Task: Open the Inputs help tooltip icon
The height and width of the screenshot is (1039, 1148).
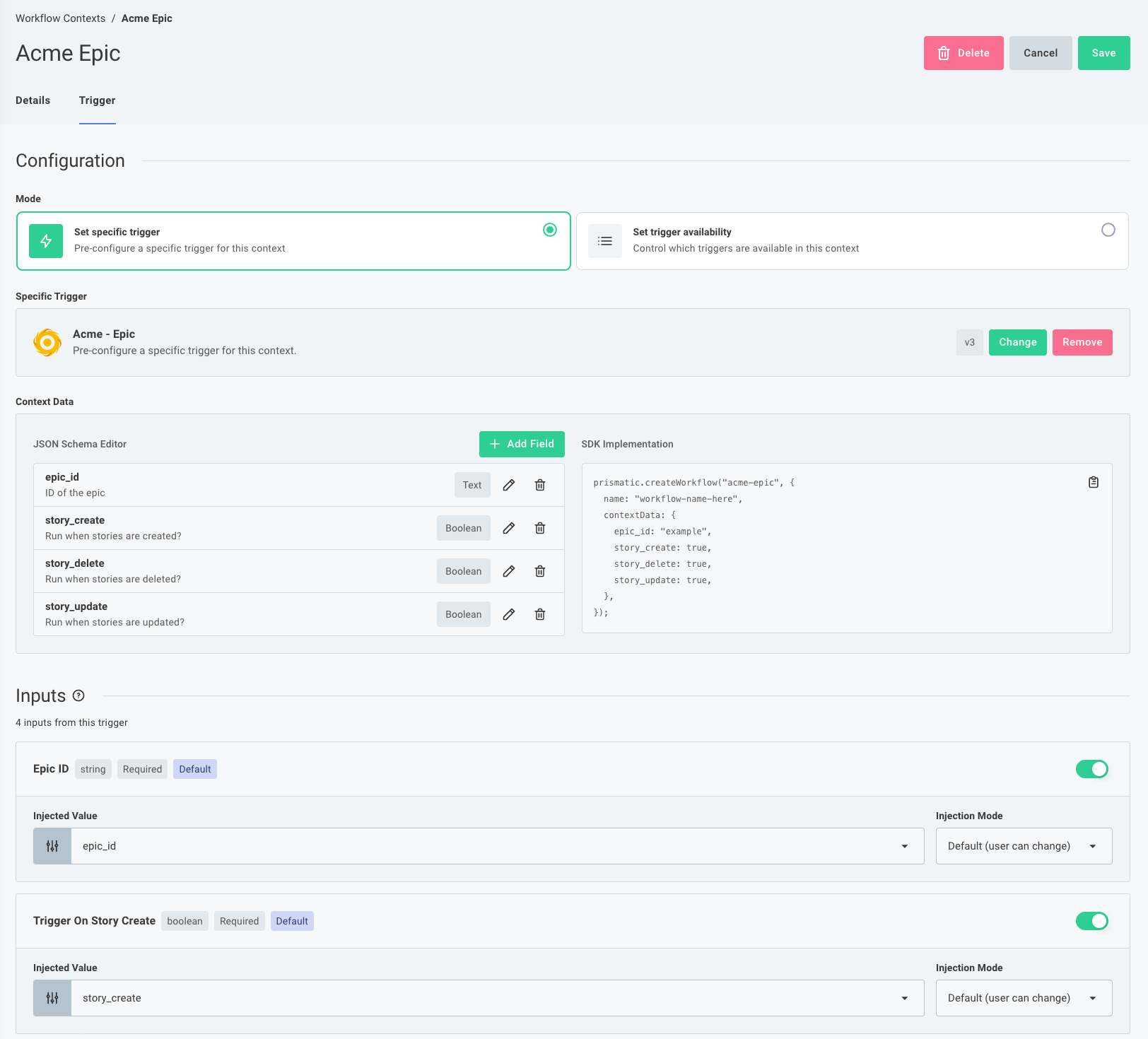Action: pos(78,695)
